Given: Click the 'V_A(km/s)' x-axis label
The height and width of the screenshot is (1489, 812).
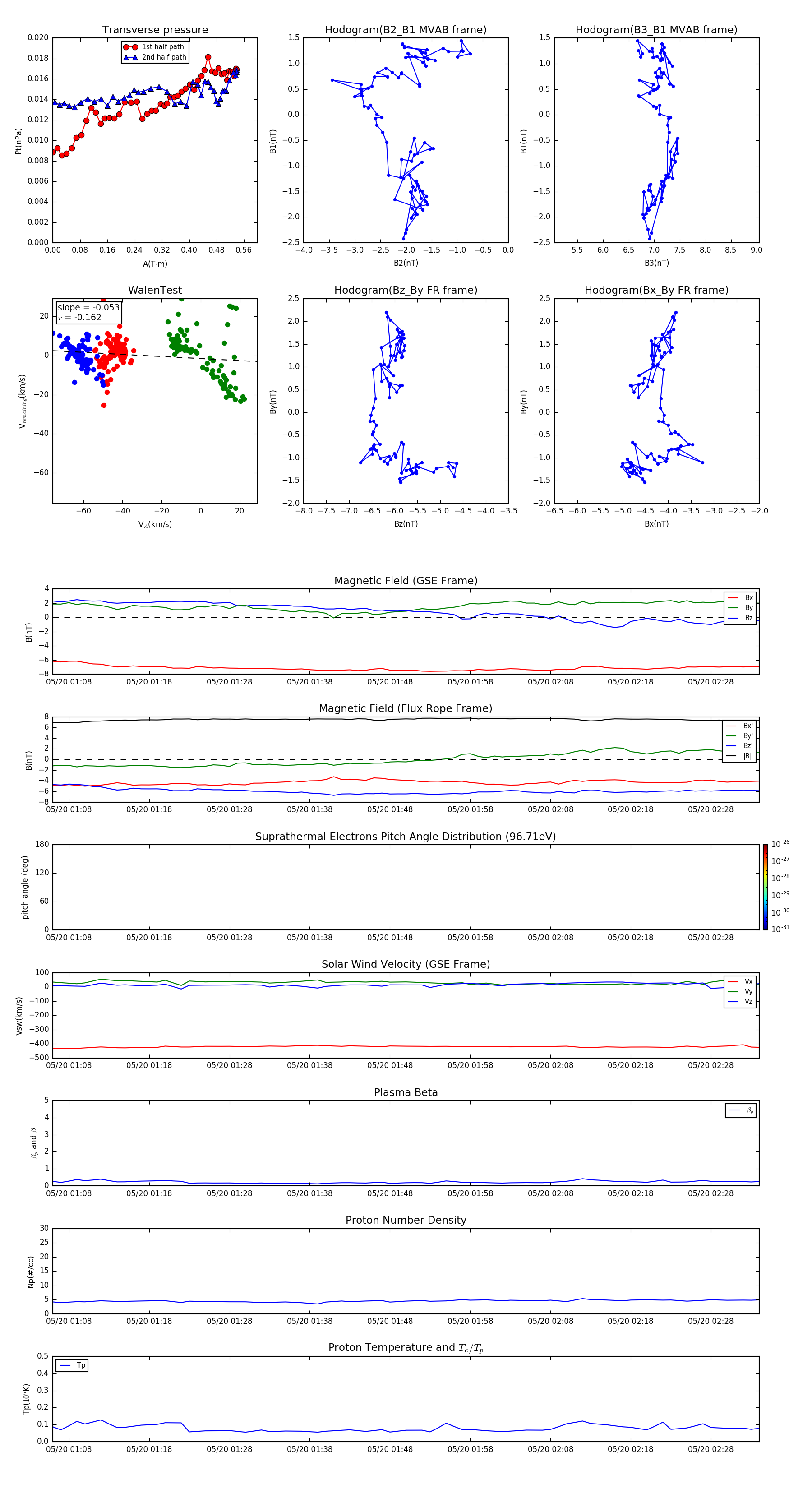Looking at the screenshot, I should point(155,524).
